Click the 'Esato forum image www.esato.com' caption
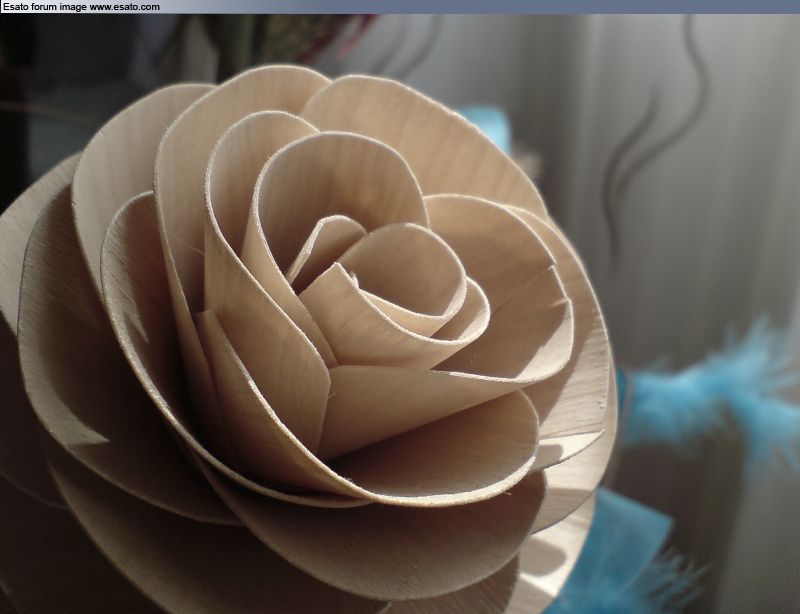The height and width of the screenshot is (614, 800). pyautogui.click(x=82, y=7)
